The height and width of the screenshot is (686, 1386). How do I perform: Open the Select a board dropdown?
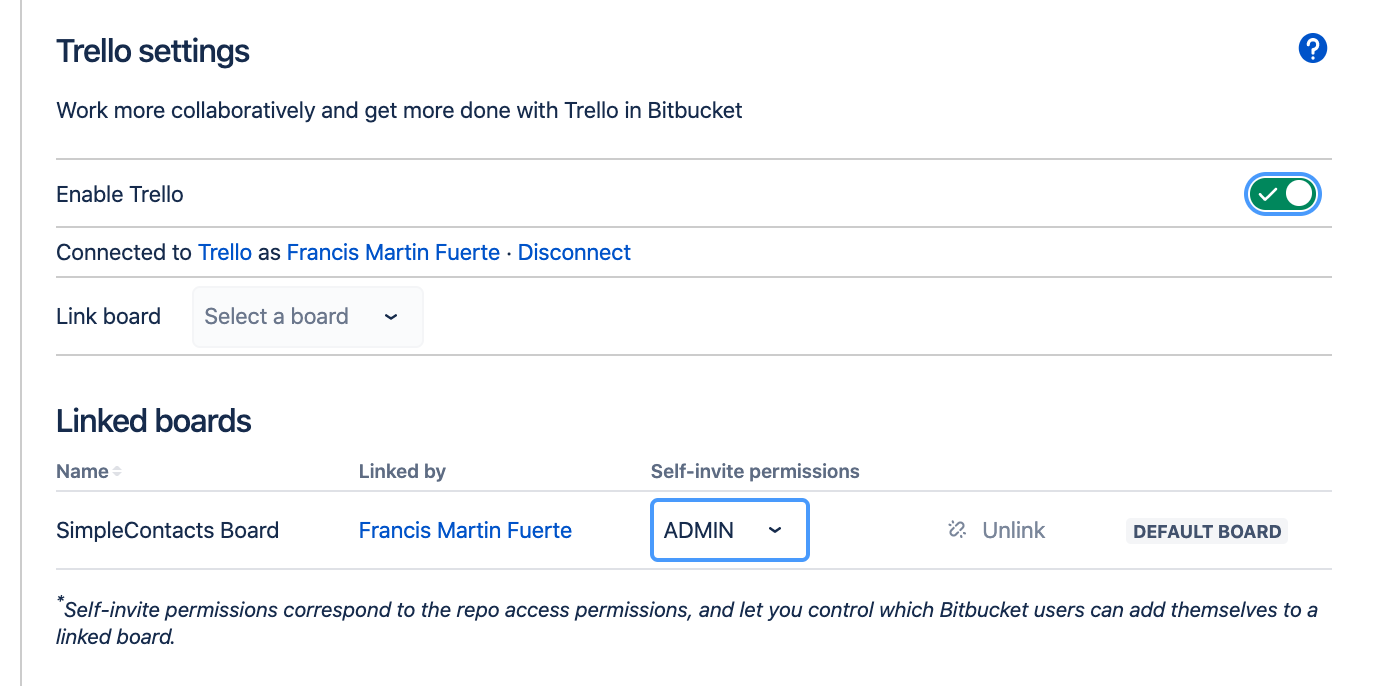coord(307,317)
